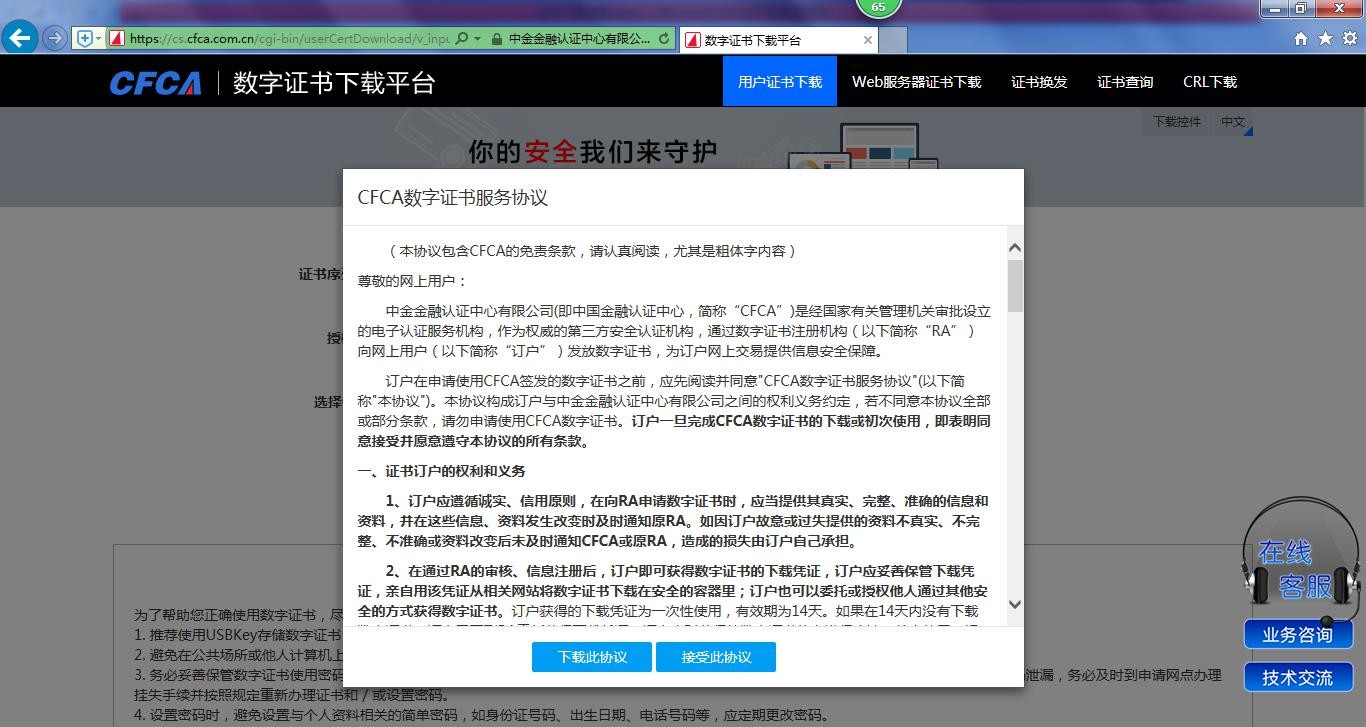
Task: Open Favorites star icon
Action: coord(1325,39)
